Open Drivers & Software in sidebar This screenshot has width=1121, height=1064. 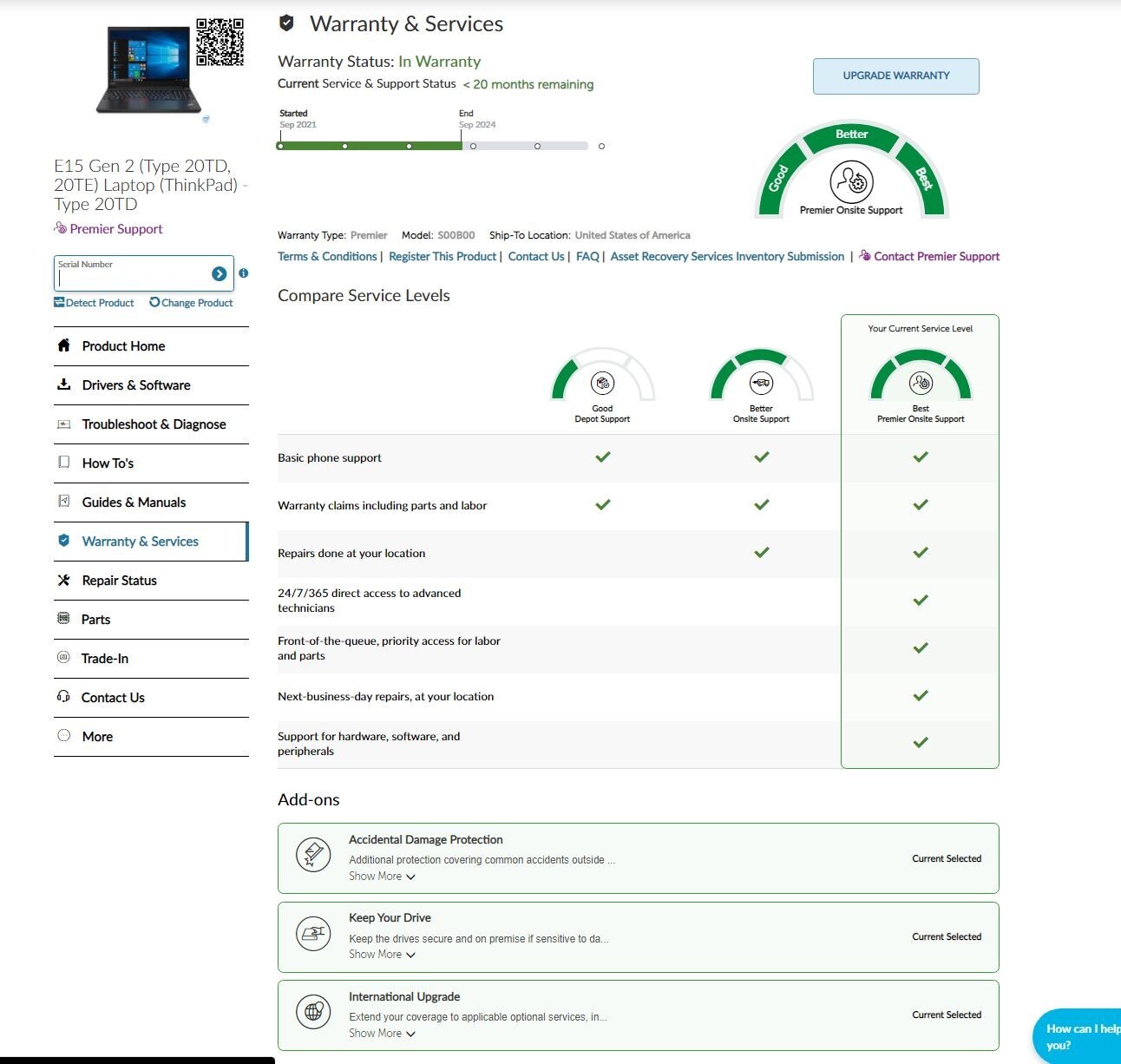[x=136, y=385]
